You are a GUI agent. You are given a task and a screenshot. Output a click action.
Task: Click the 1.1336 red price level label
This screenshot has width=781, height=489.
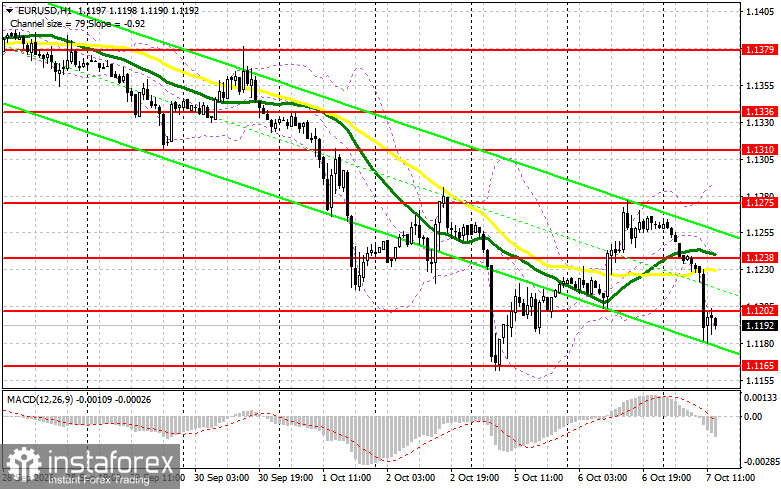pos(760,112)
